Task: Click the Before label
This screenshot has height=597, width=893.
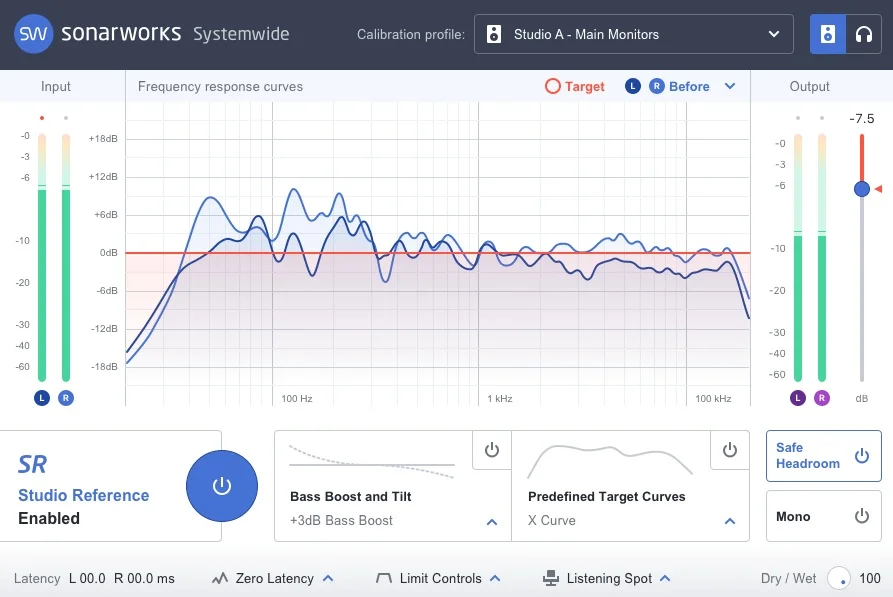Action: pos(689,87)
